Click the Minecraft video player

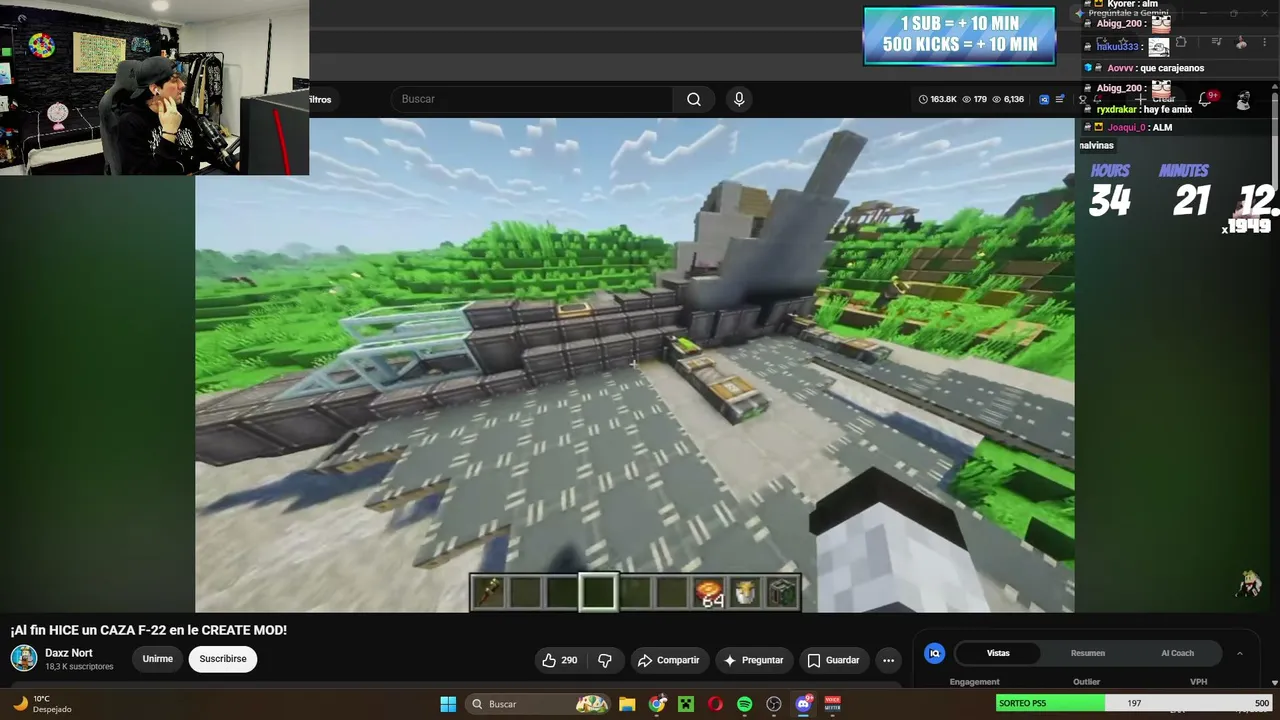[x=635, y=364]
